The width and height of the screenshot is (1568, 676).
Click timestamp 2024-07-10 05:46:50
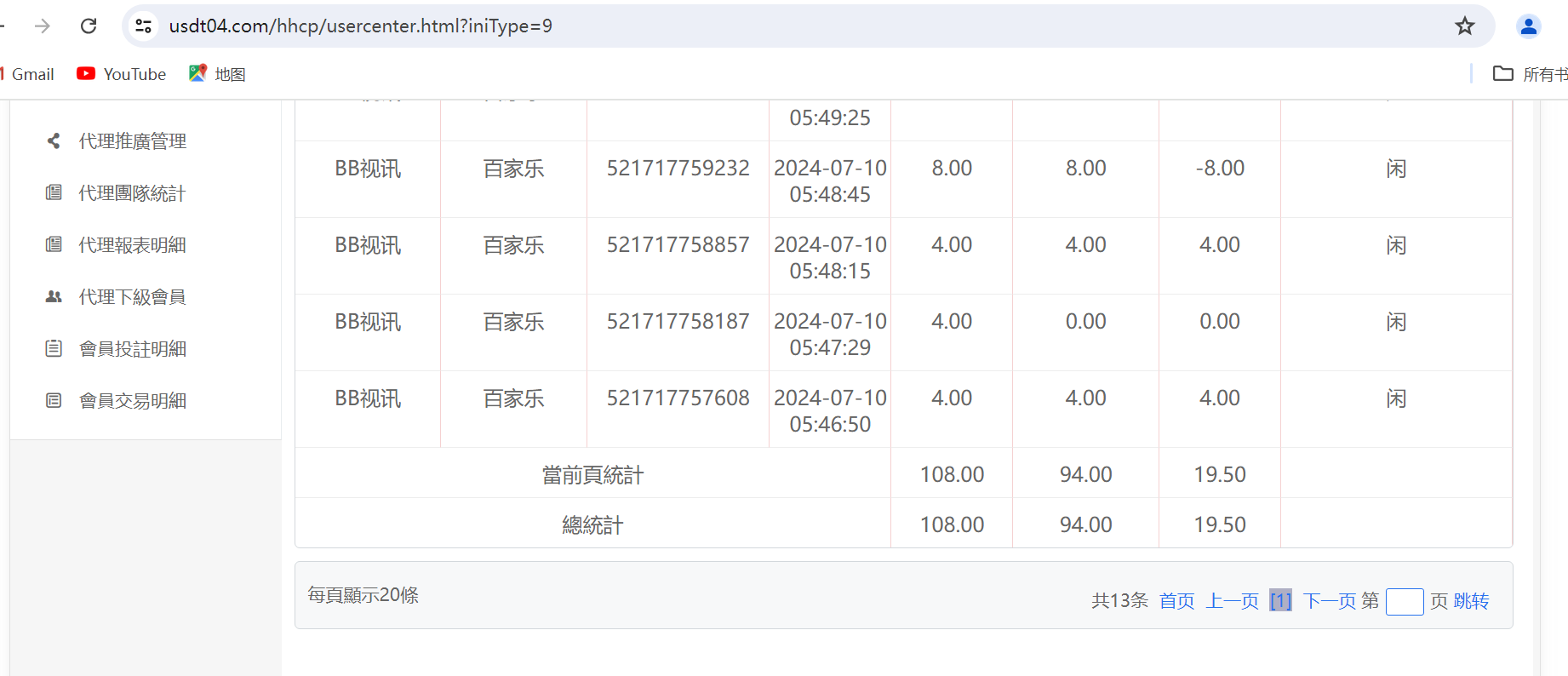coord(830,411)
